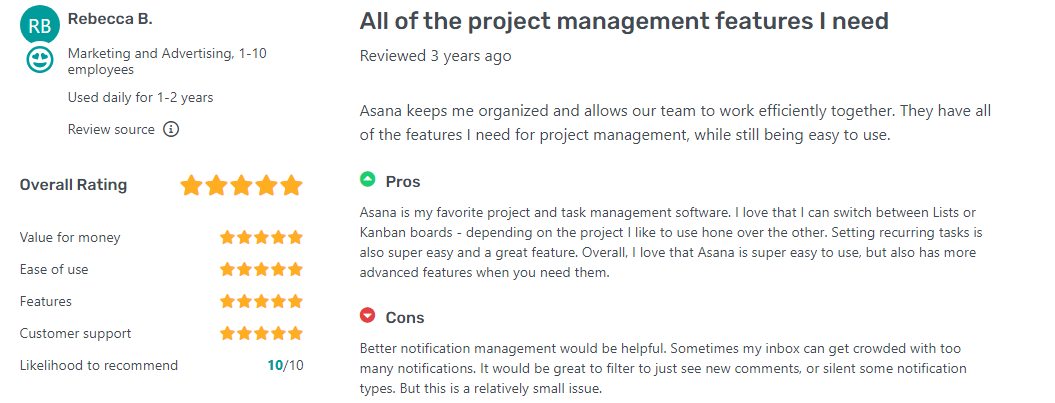The height and width of the screenshot is (403, 1055).
Task: Click the Overall Rating gold stars
Action: coord(241,186)
